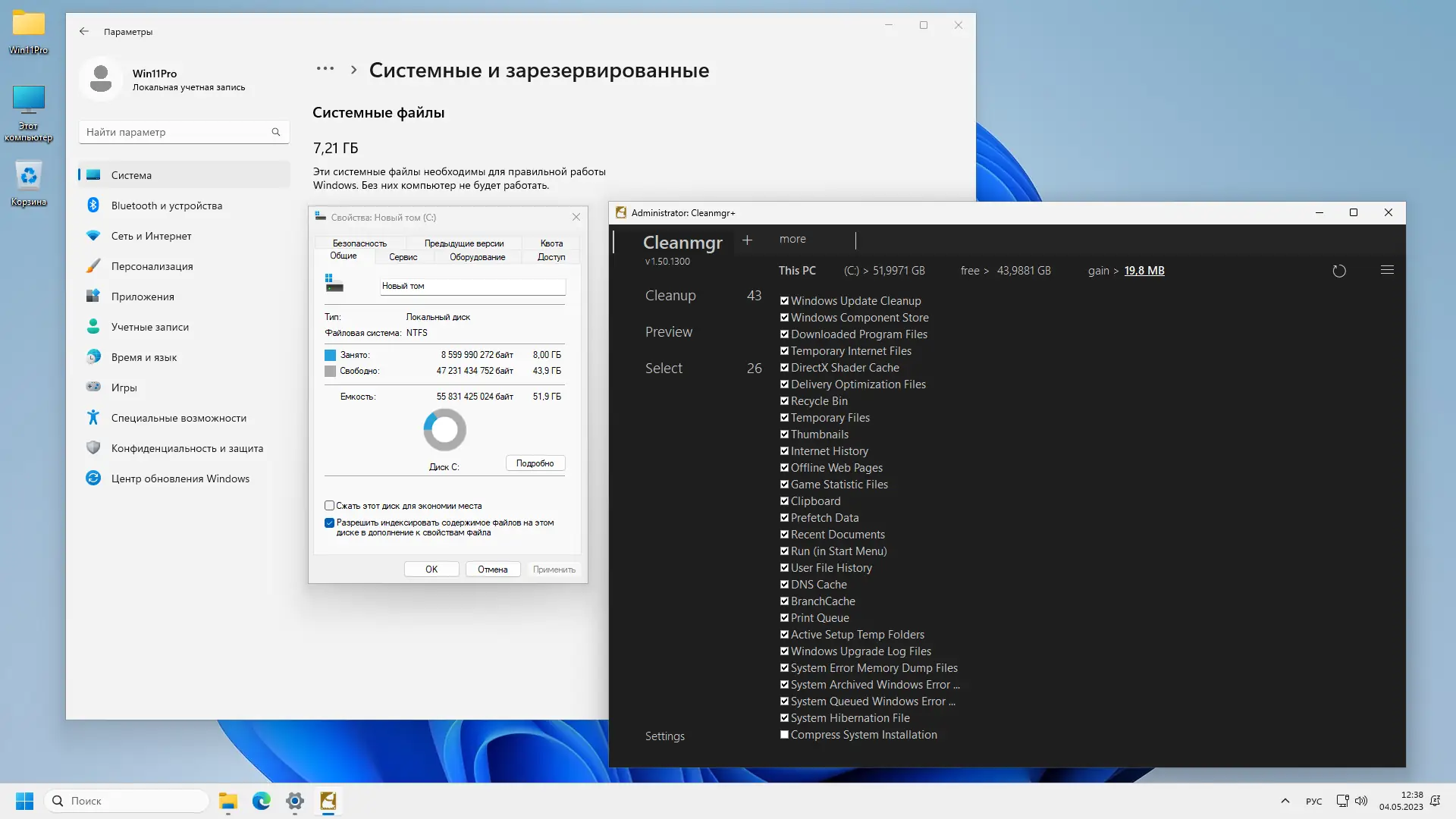This screenshot has height=819, width=1456.
Task: Open Microsoft Edge from the taskbar
Action: [261, 801]
